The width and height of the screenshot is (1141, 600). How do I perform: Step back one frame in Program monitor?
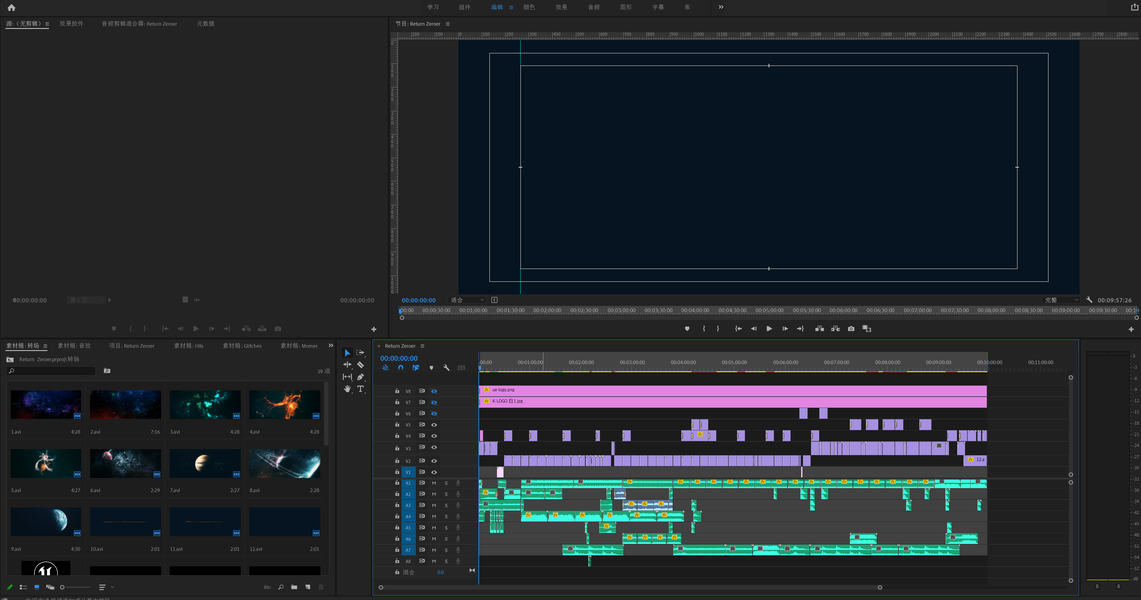tap(753, 329)
